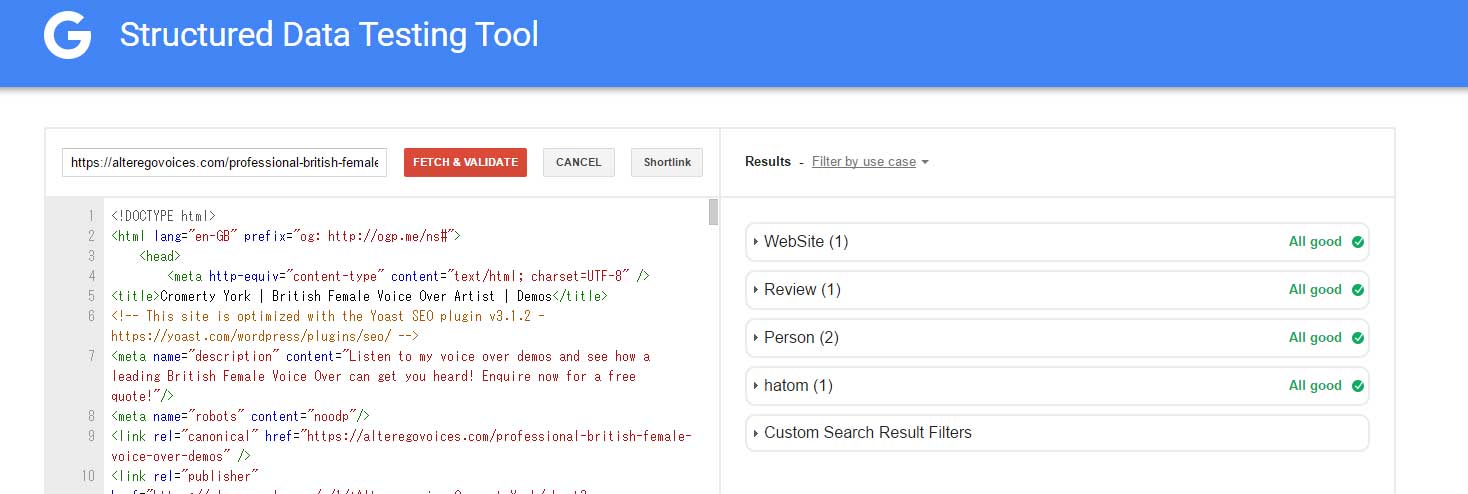Screen dimensions: 1468x494
Task: Click the meta robots noodp code line
Action: tap(241, 416)
